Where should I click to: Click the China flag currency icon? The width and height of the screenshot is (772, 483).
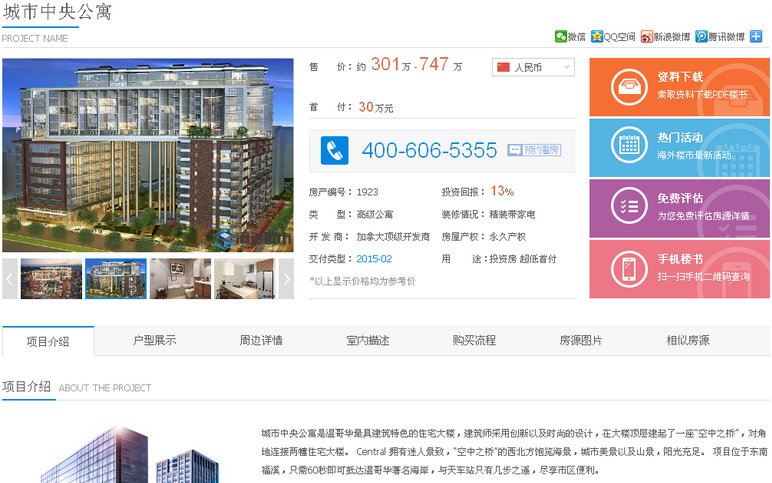(503, 67)
